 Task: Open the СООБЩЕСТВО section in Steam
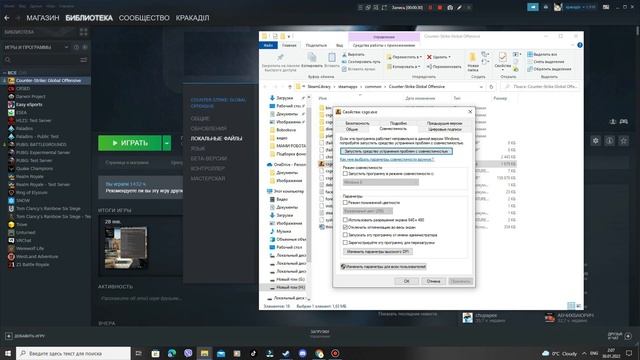point(144,18)
